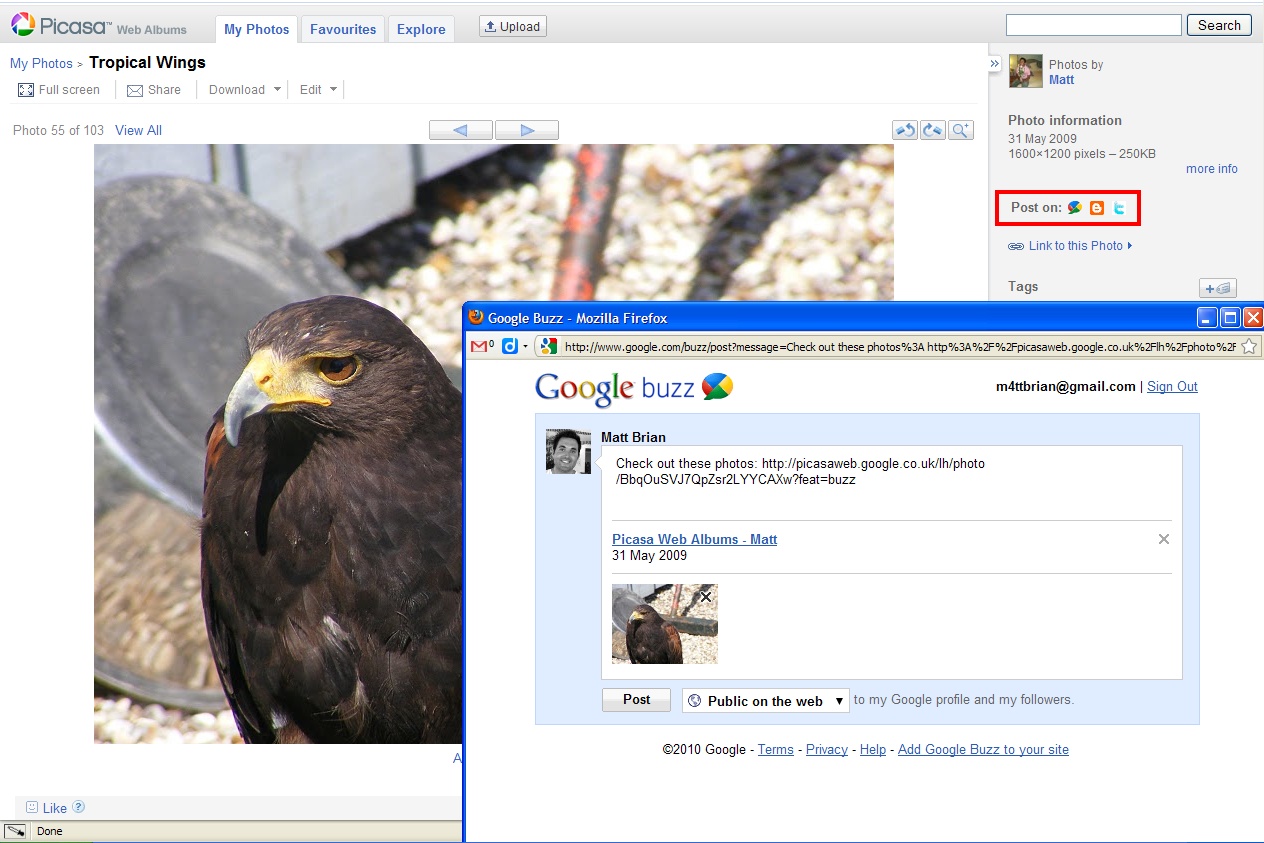This screenshot has width=1264, height=843.
Task: Click the Share envelope button
Action: tap(154, 90)
